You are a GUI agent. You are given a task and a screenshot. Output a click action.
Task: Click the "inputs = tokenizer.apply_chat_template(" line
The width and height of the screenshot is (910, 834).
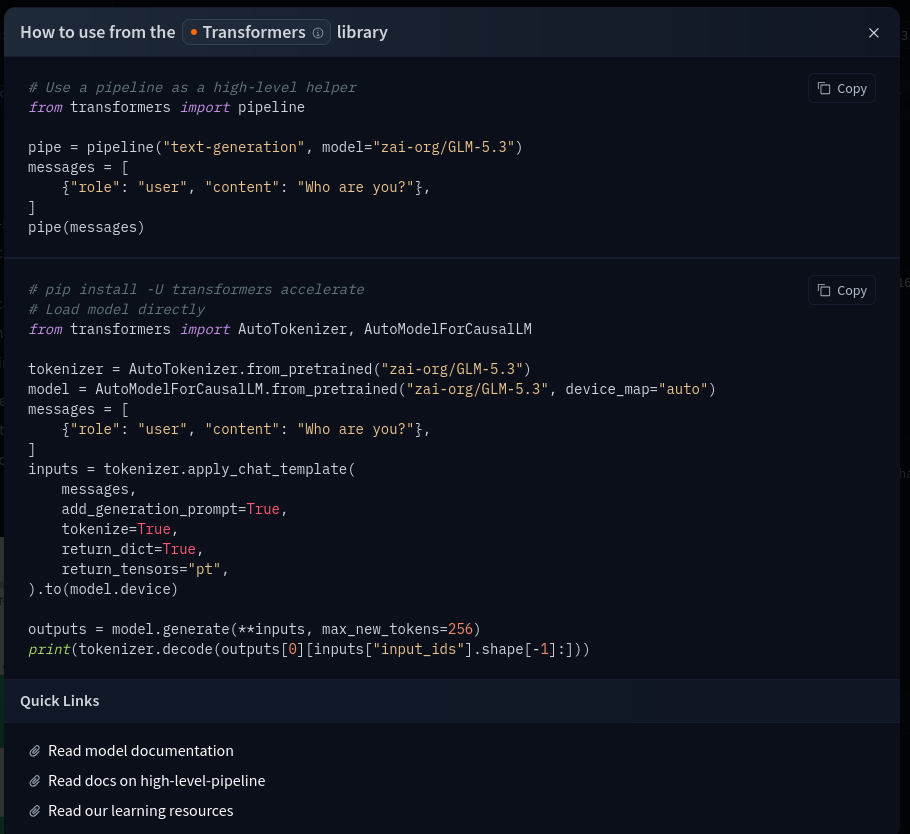point(192,469)
